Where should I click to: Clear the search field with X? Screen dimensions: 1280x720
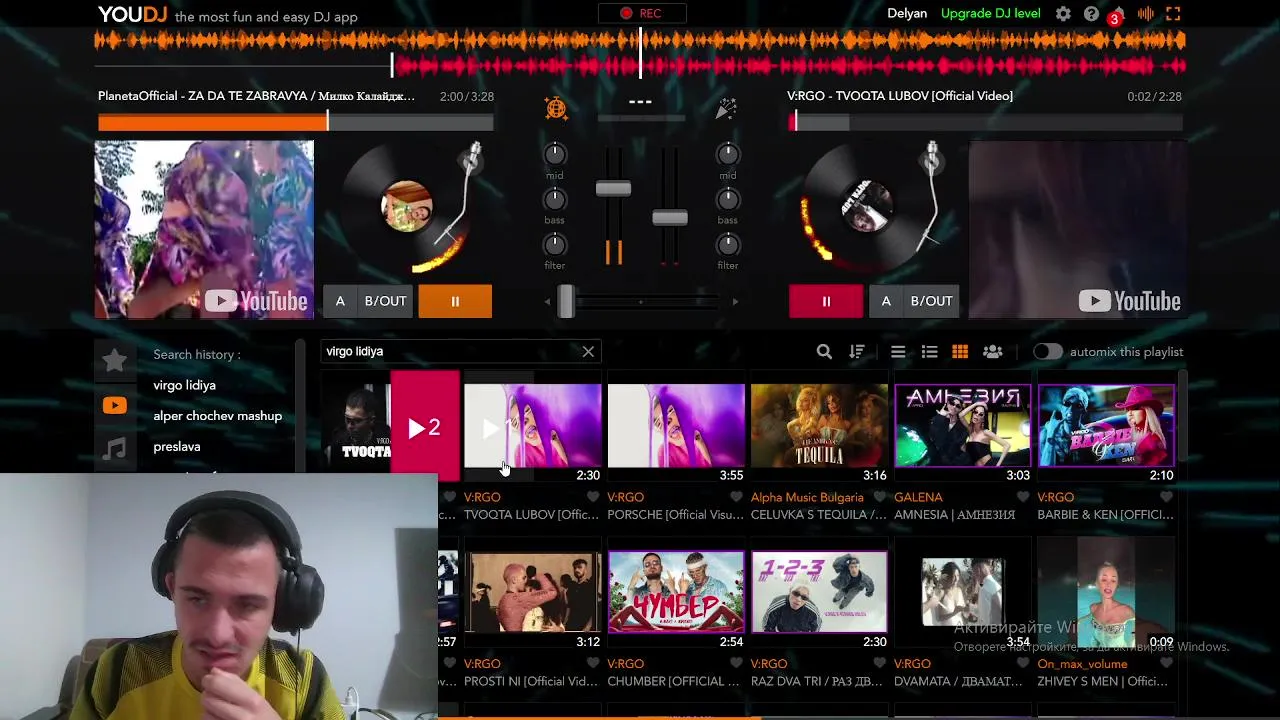[x=588, y=352]
